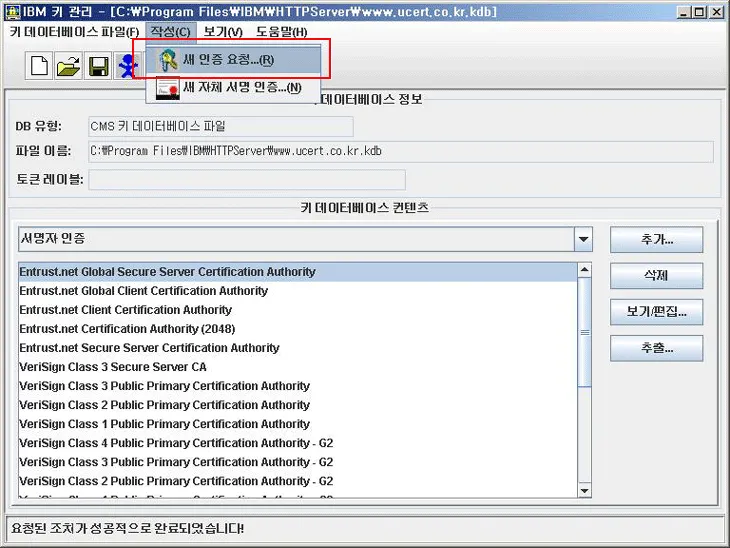
Task: Maximize the IBM 키 관리 window
Action: 699,12
